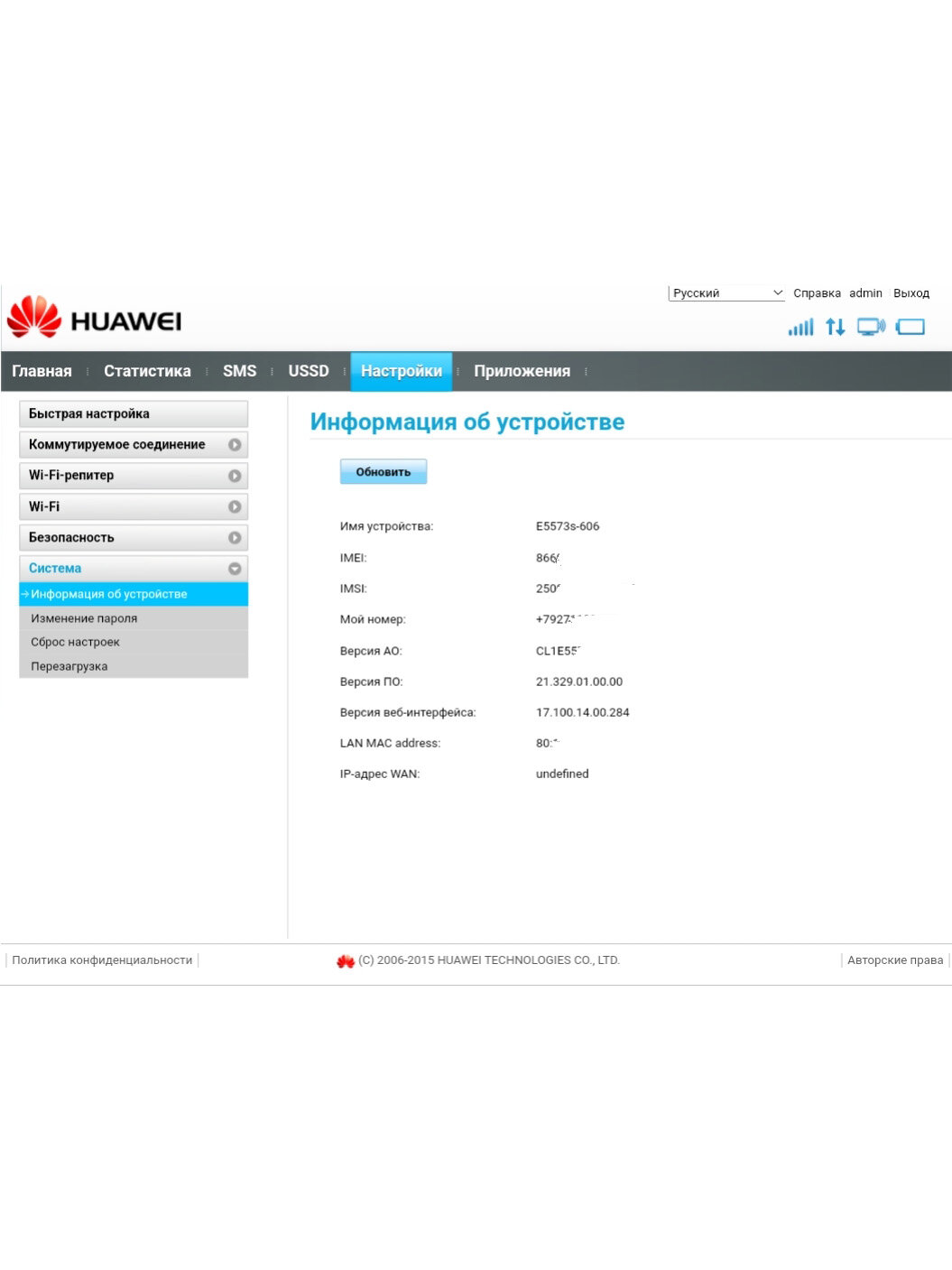Image resolution: width=952 pixels, height=1270 pixels.
Task: Collapse the Система section
Action: (134, 569)
